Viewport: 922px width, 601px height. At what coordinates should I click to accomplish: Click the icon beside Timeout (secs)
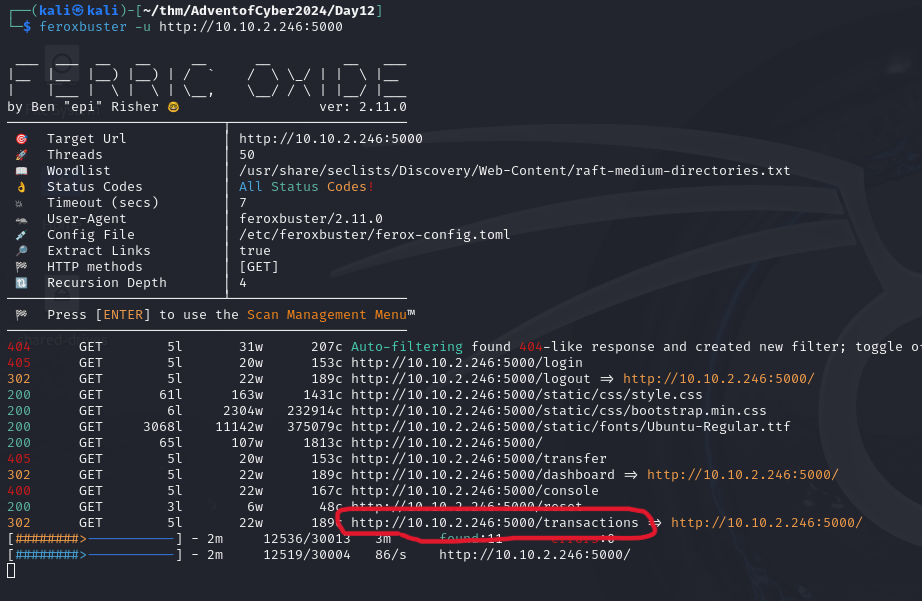click(x=19, y=203)
